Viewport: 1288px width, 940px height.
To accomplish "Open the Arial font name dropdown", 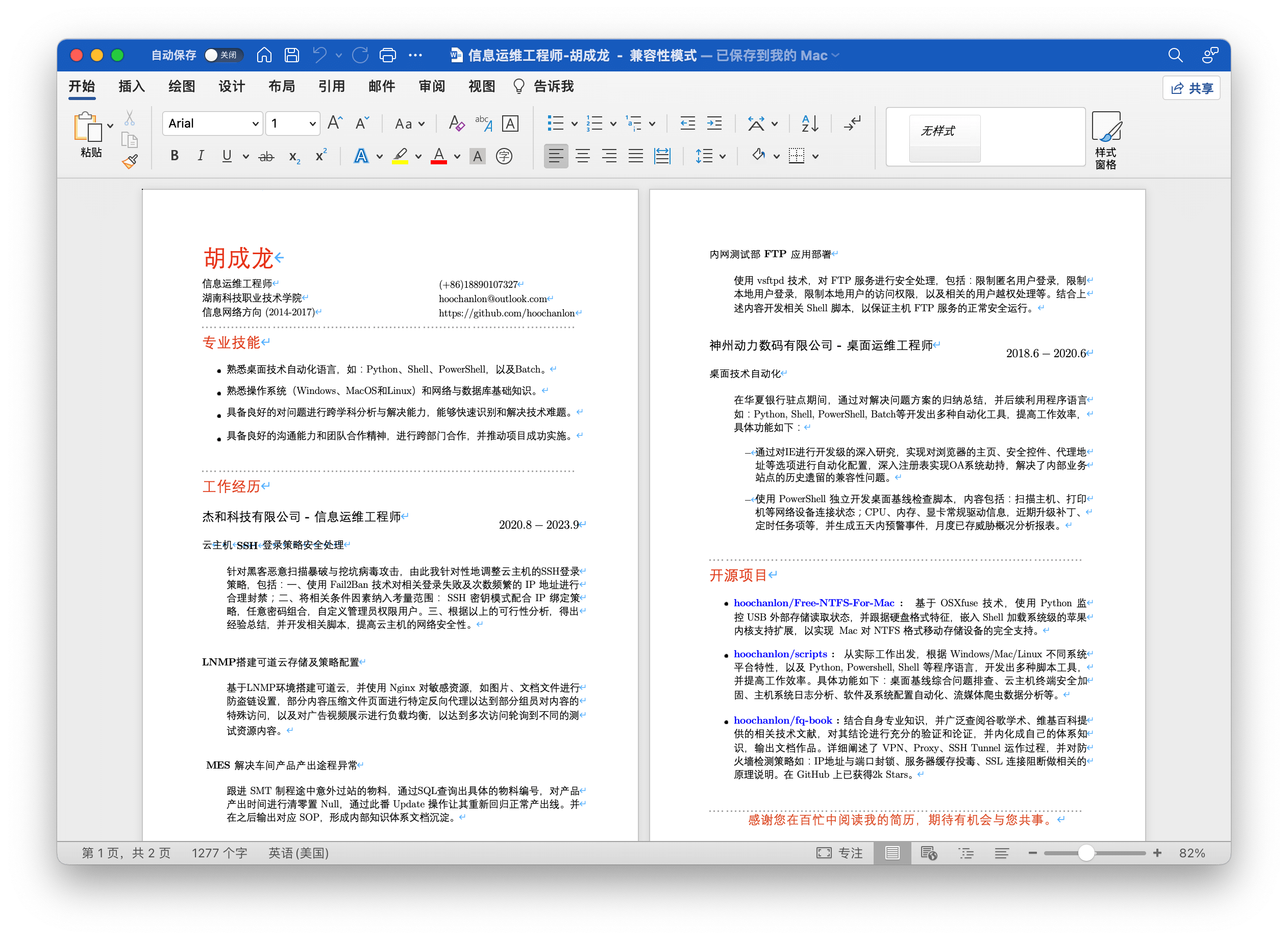I will pos(256,123).
